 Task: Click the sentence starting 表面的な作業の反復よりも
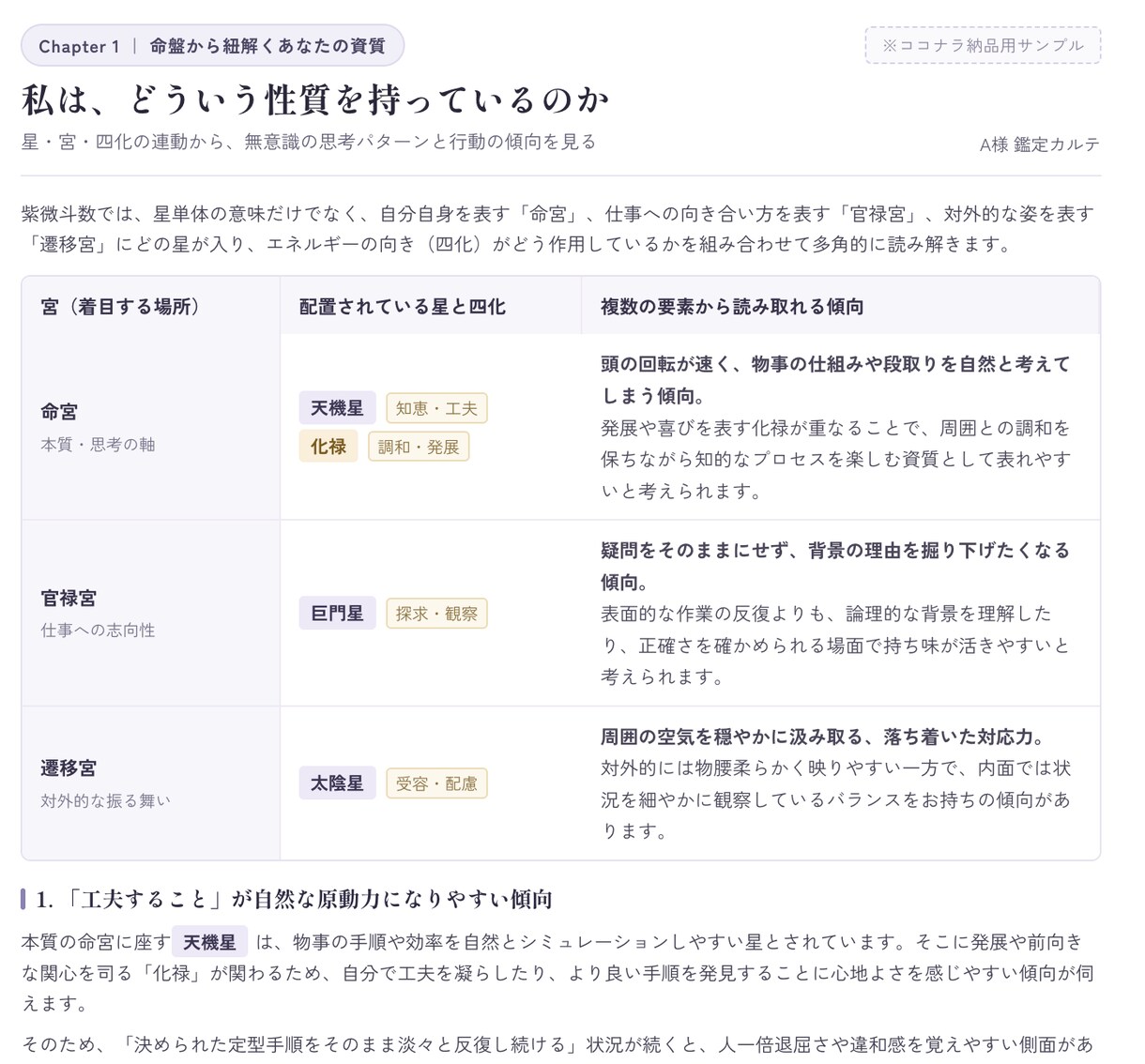(x=835, y=646)
